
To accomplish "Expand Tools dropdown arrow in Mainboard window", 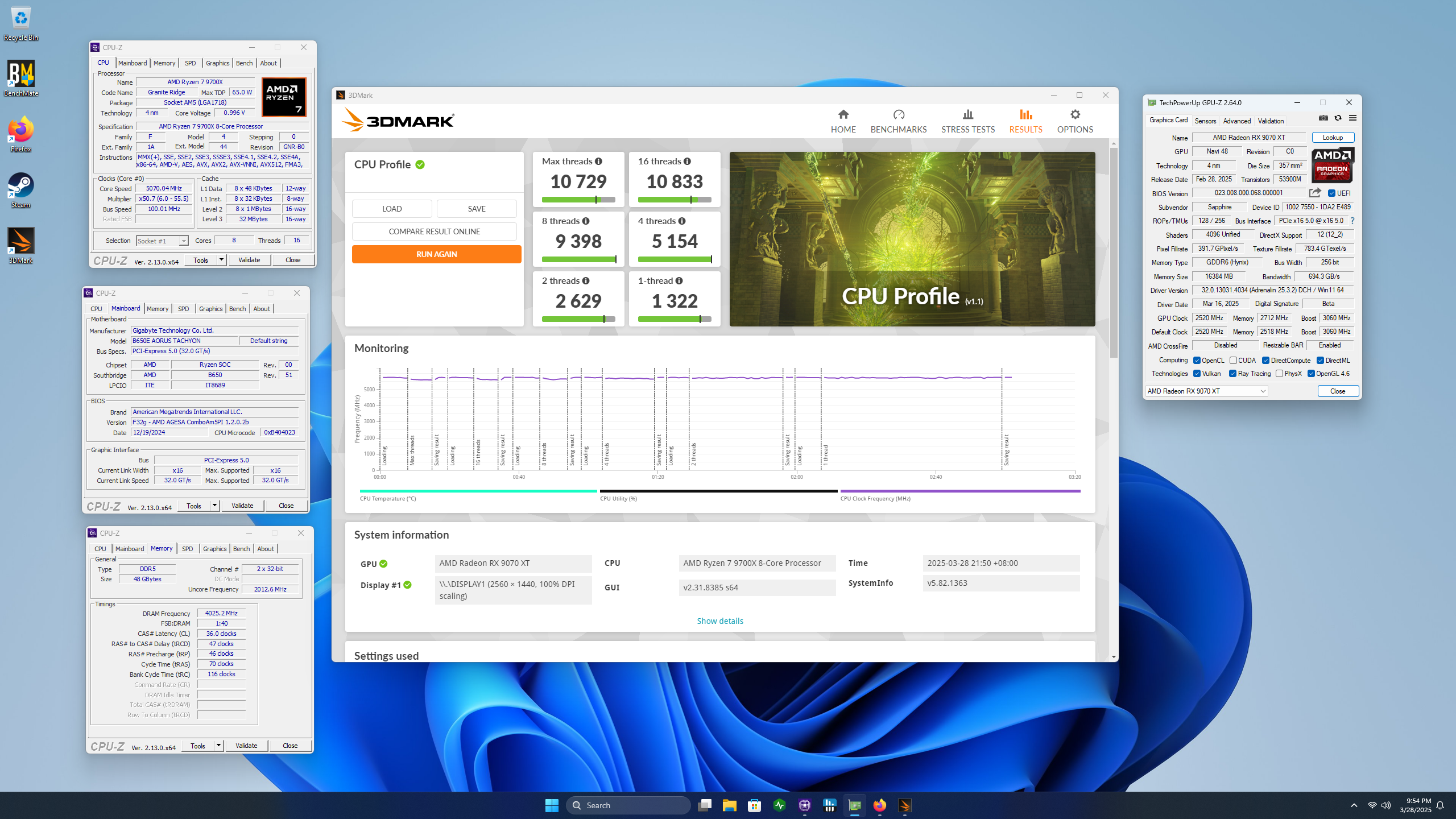I will coord(214,506).
